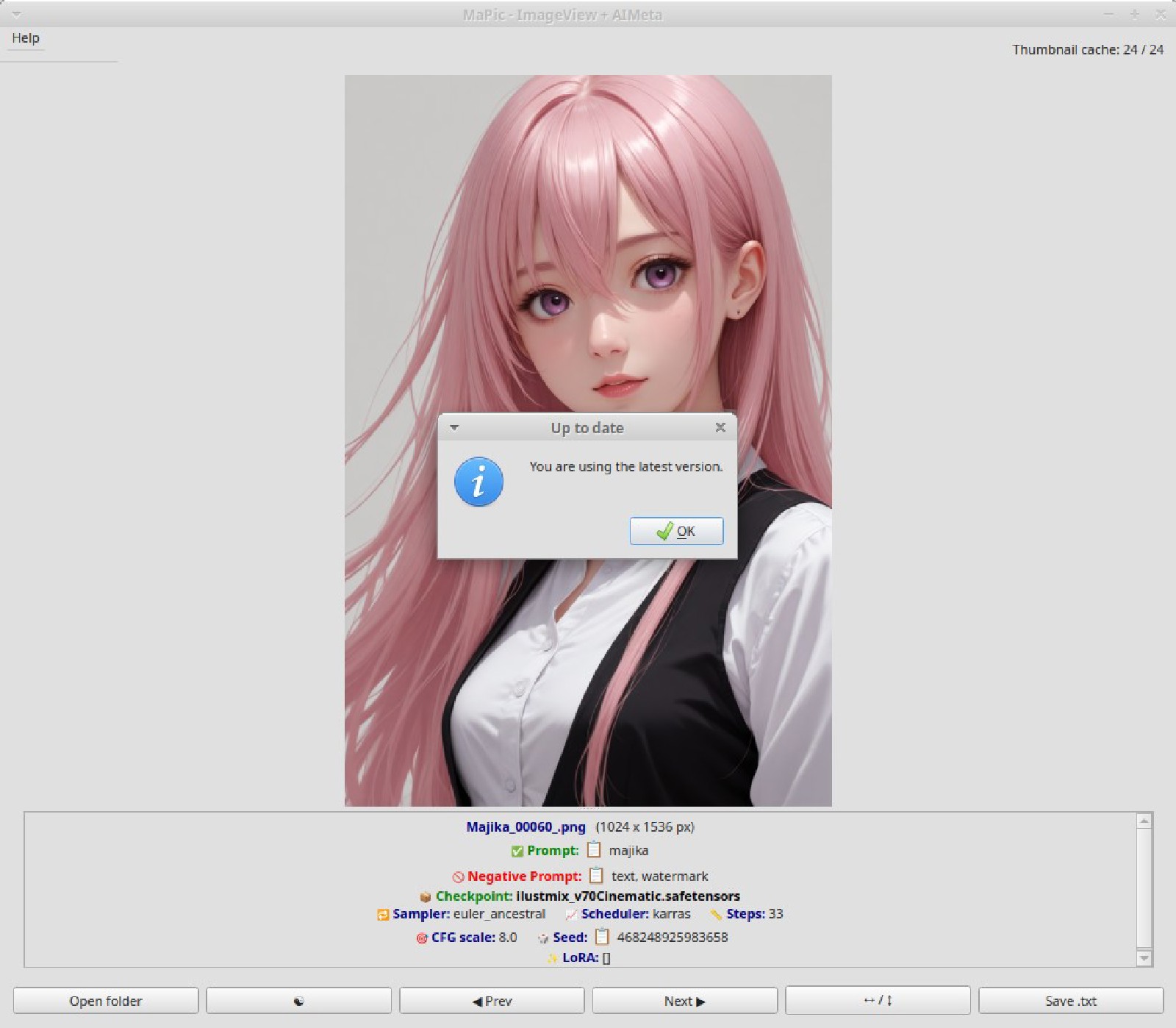Click the CFG scale target icon
The width and height of the screenshot is (1176, 1028).
(x=423, y=937)
